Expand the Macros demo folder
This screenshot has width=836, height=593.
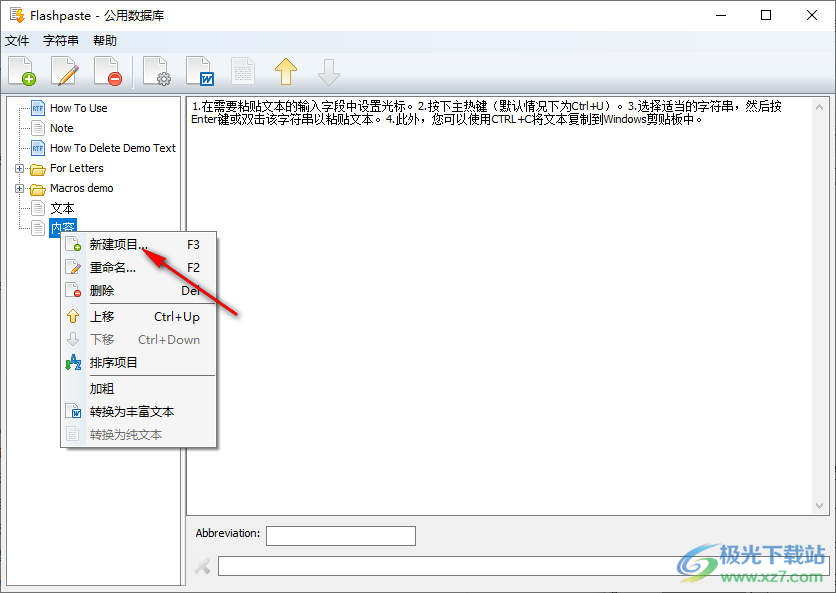(21, 188)
